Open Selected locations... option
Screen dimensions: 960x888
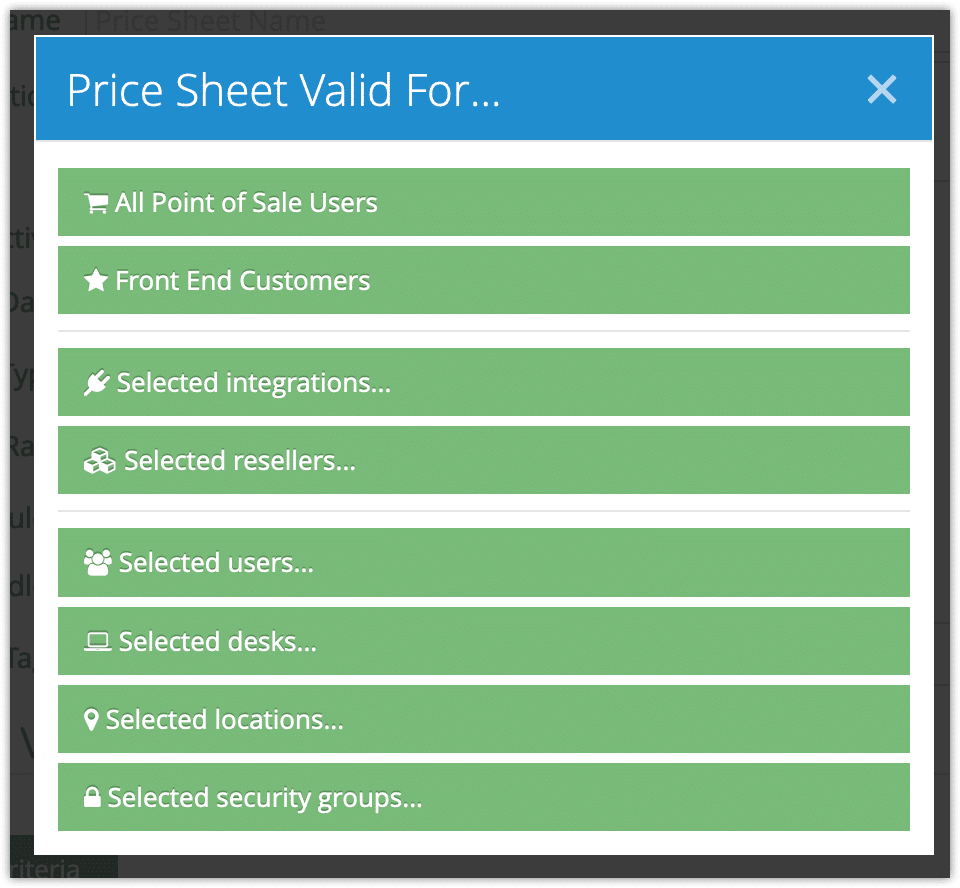(484, 720)
